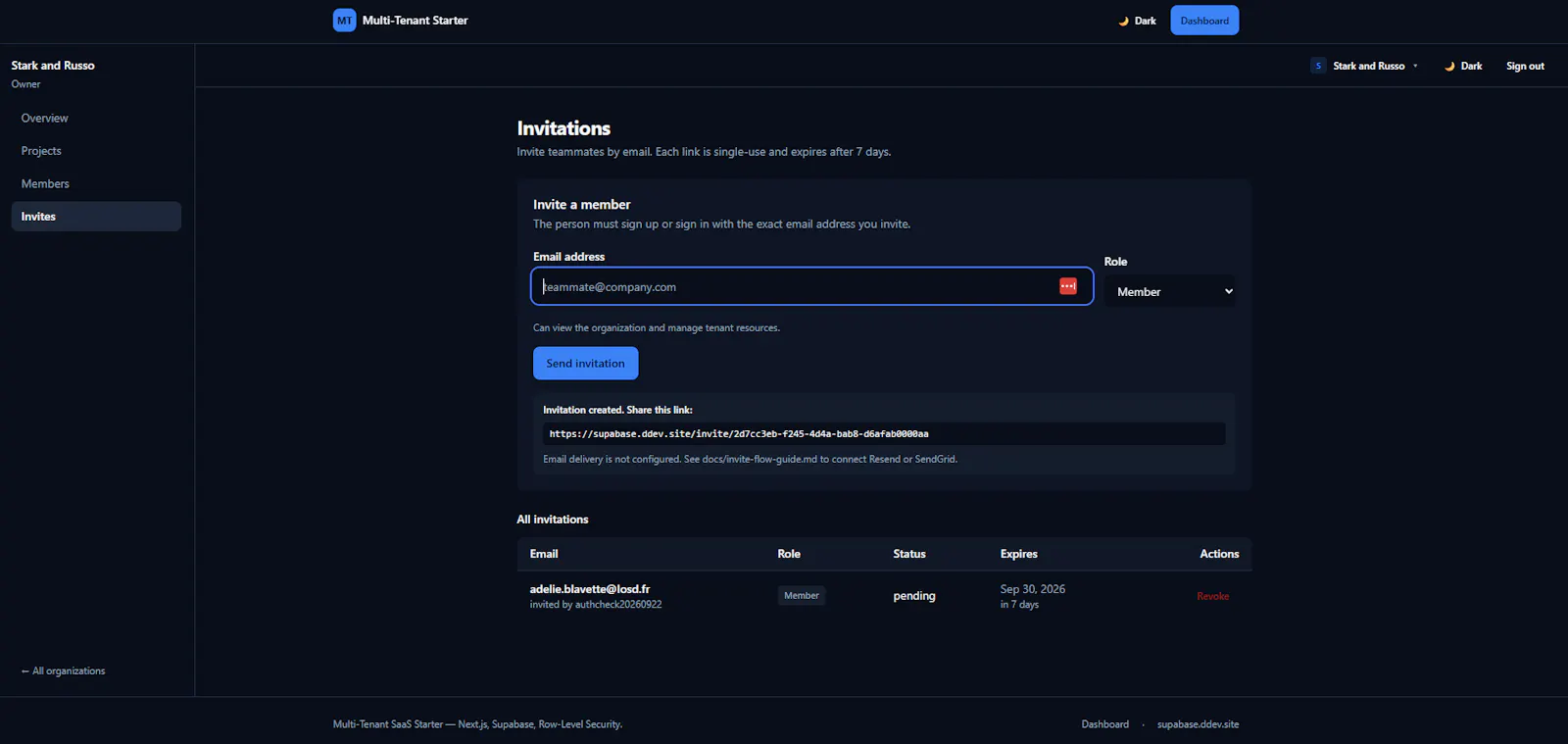This screenshot has width=1568, height=744.
Task: Click the Sep 30, 2026 expiry date
Action: click(x=1033, y=589)
